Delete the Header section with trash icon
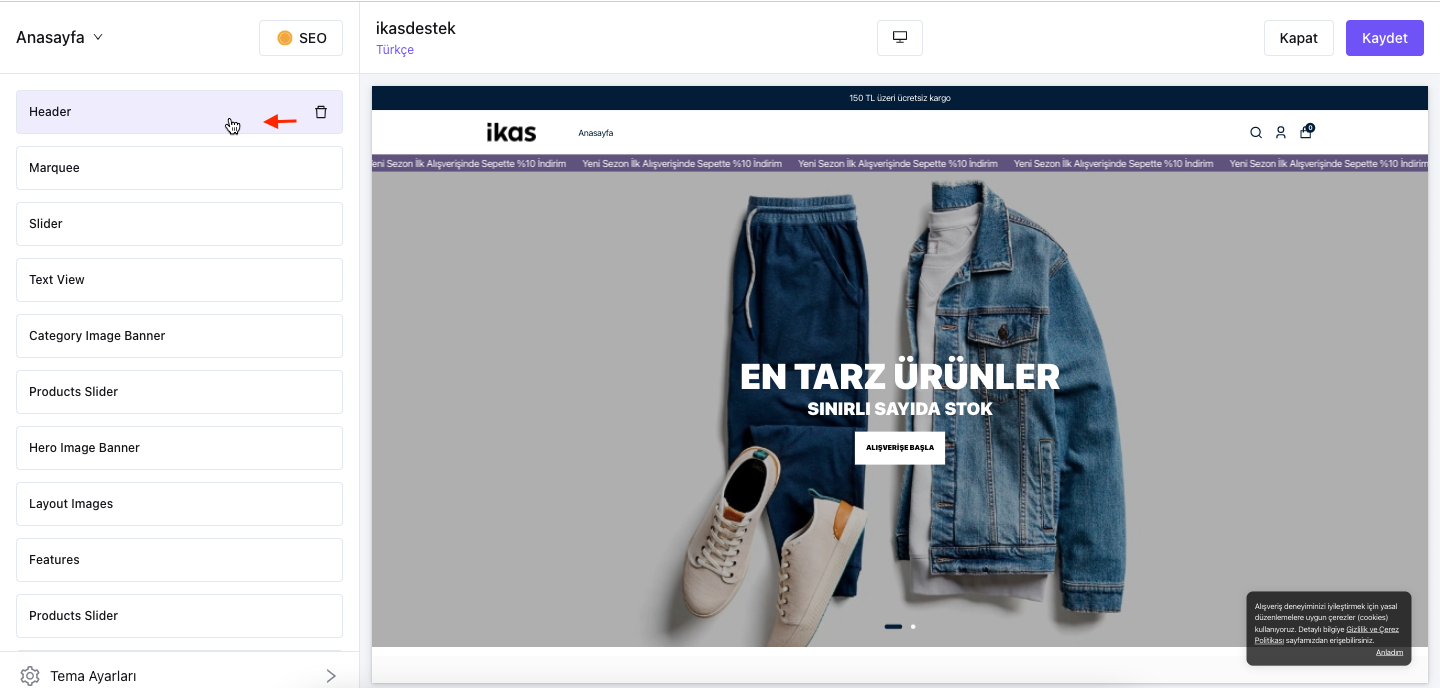This screenshot has width=1440, height=688. [x=321, y=112]
